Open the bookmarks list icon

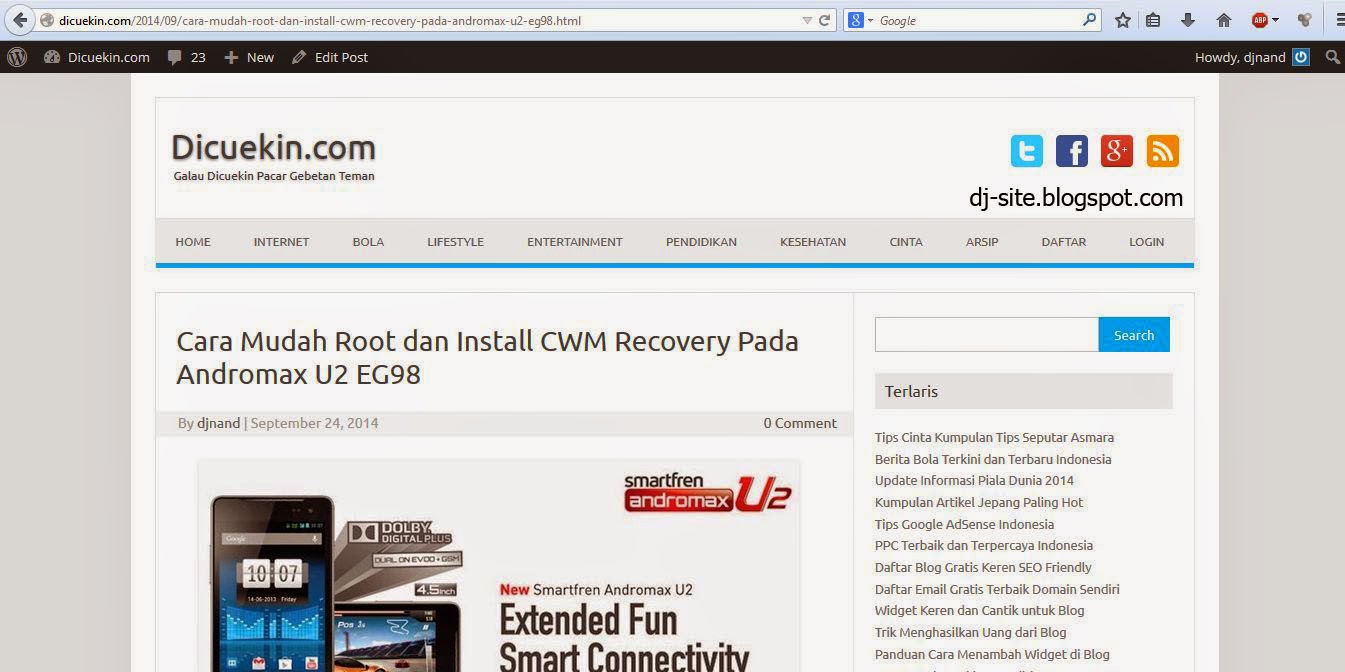click(1153, 20)
